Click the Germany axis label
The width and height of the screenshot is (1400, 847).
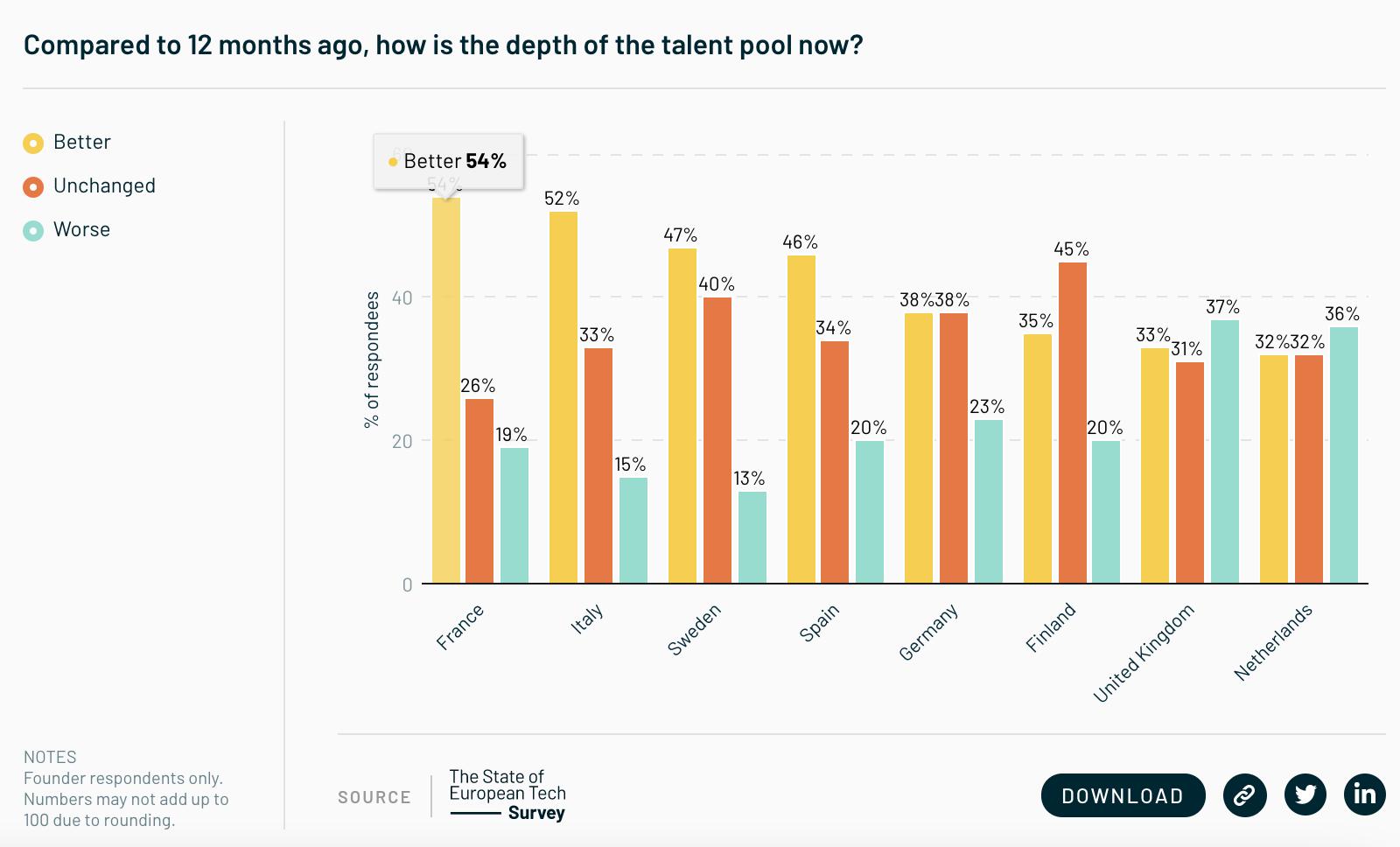tap(929, 632)
